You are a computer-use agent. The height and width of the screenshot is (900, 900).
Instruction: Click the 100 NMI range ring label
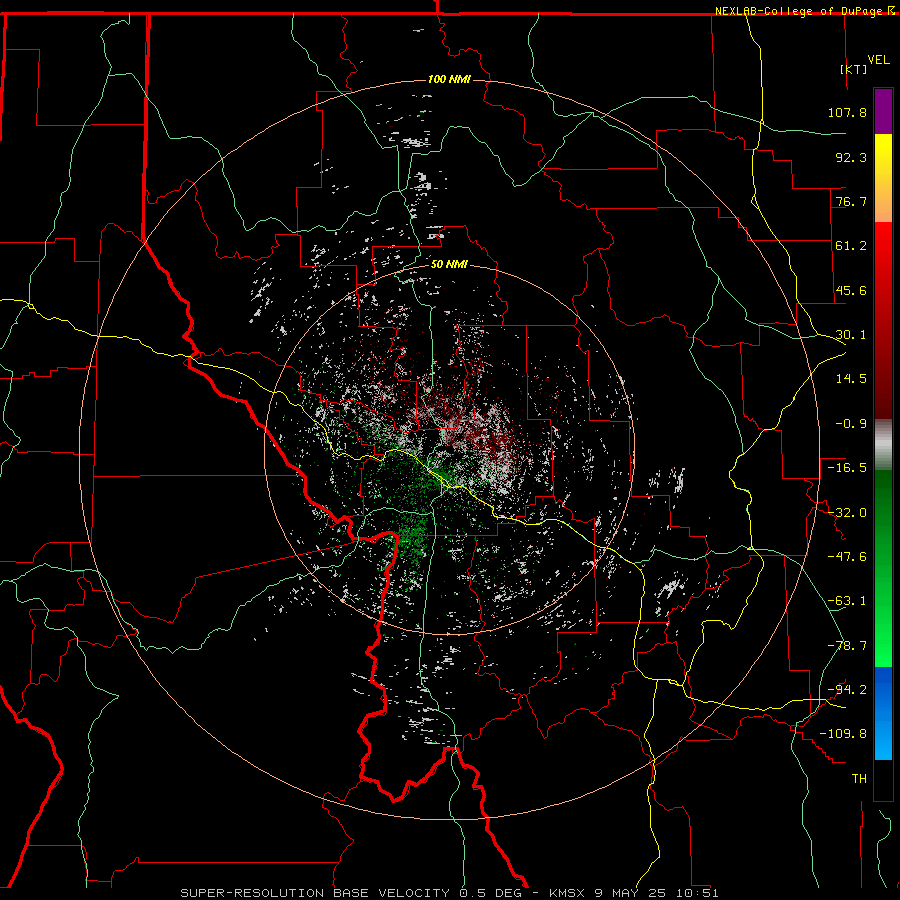pyautogui.click(x=449, y=79)
